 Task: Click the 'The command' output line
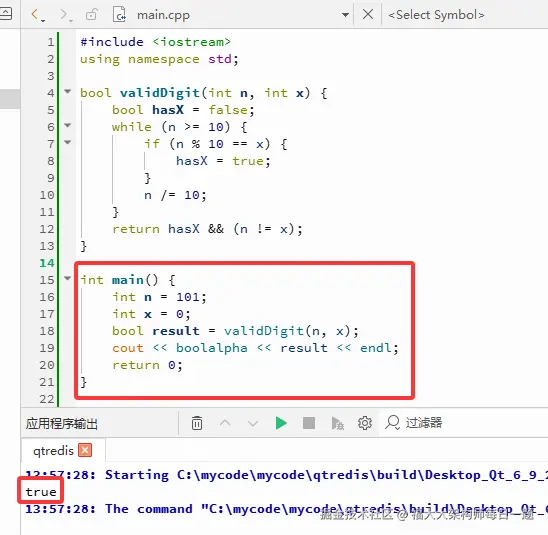pos(287,509)
